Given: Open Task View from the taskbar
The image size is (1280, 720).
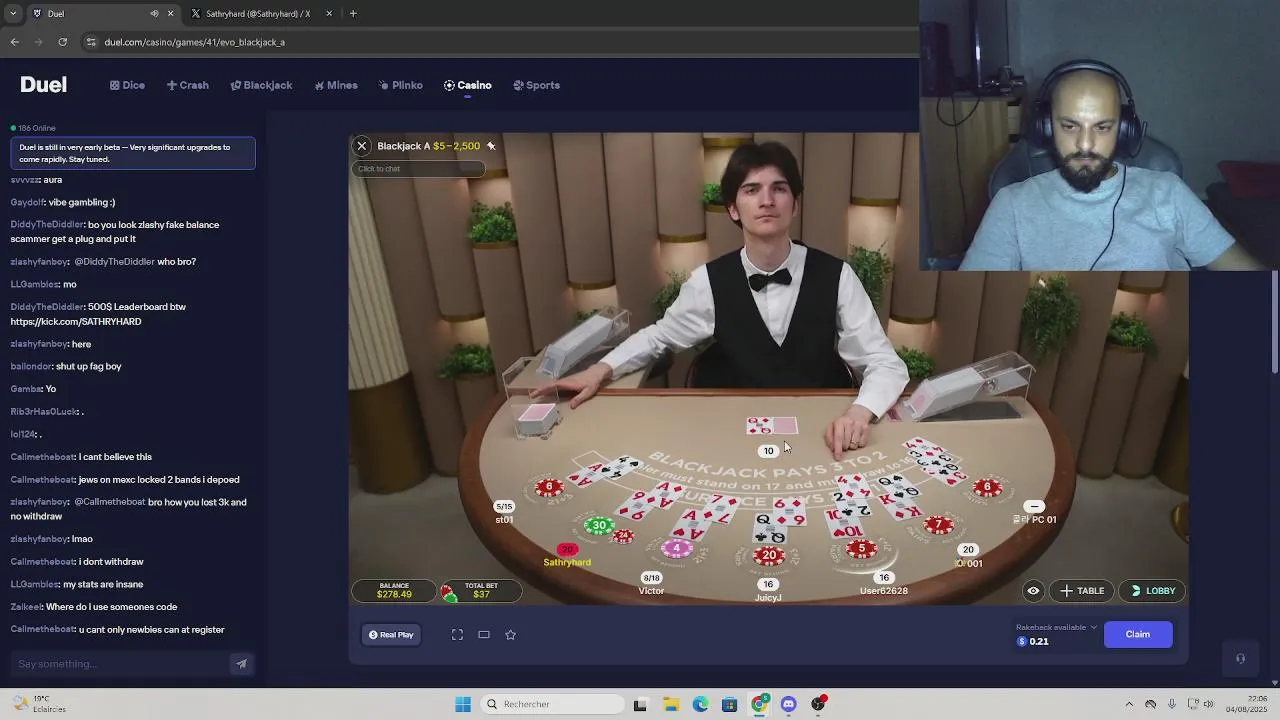Looking at the screenshot, I should coord(640,704).
